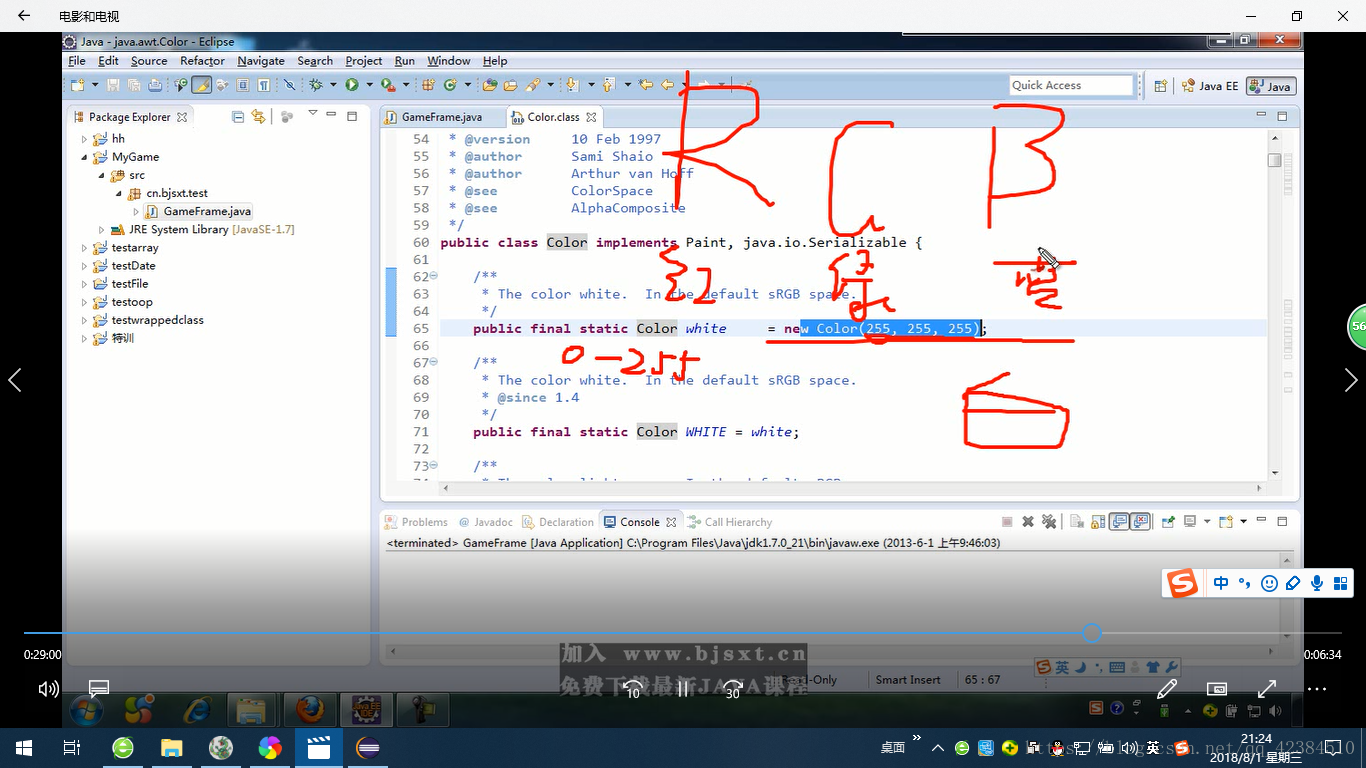Click Eclipse's Debug bug icon
Image resolution: width=1366 pixels, height=768 pixels.
pyautogui.click(x=316, y=86)
